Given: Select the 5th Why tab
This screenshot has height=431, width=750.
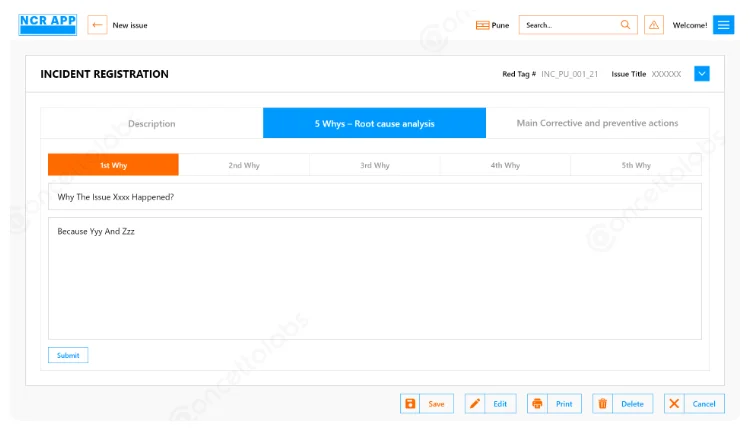Looking at the screenshot, I should [635, 165].
